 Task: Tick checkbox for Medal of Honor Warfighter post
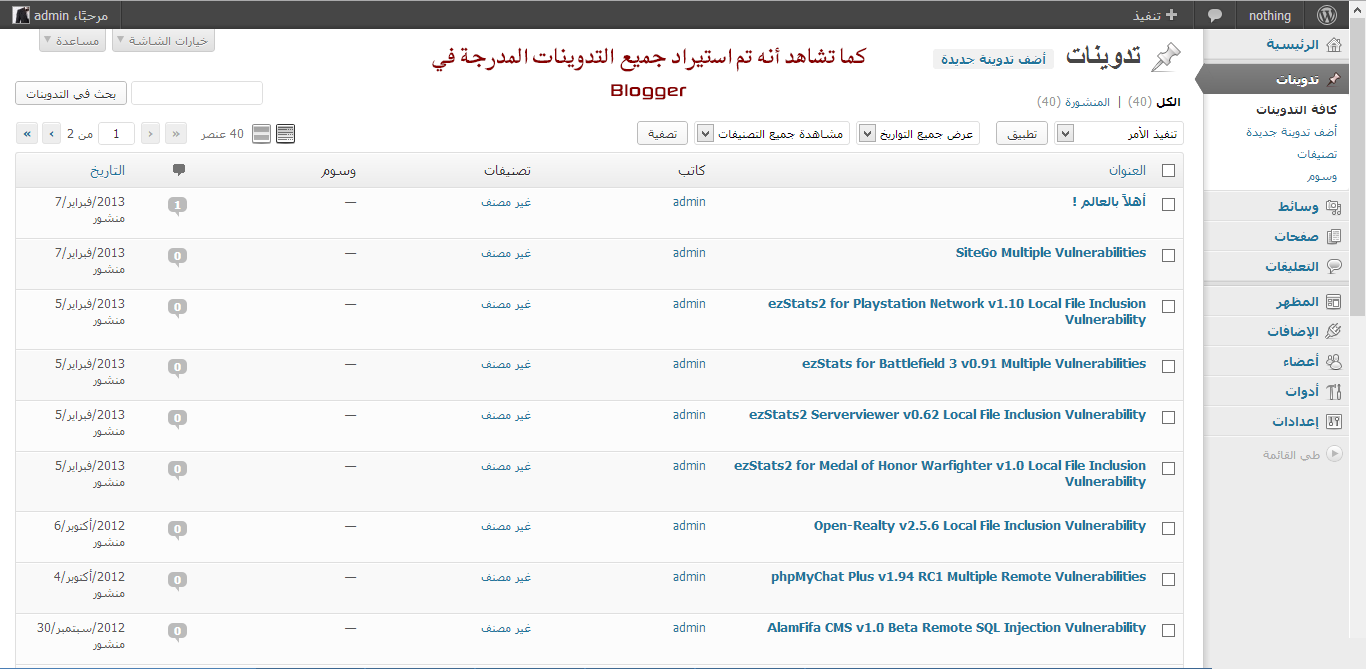point(1168,468)
